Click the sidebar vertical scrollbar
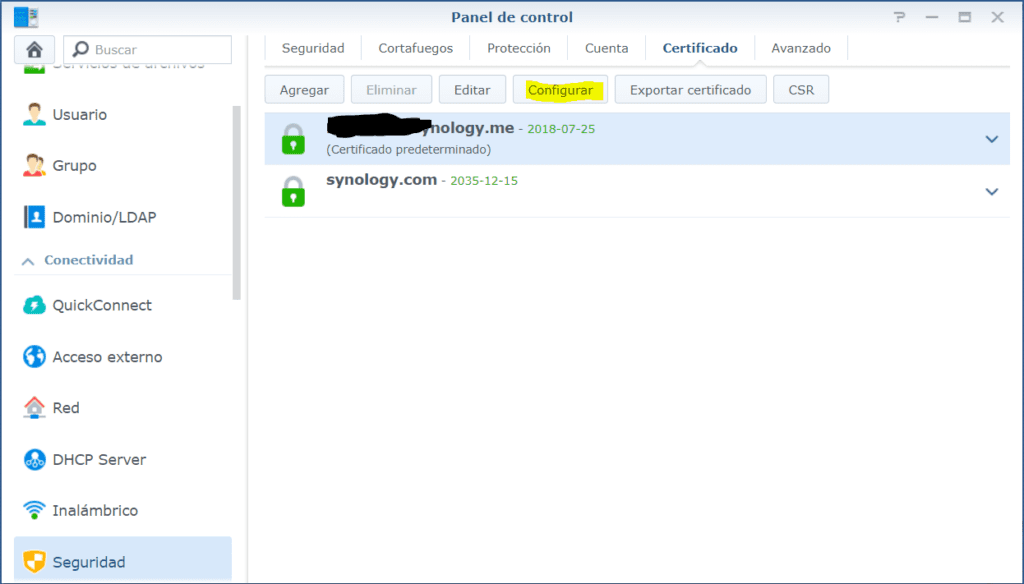Viewport: 1024px width, 584px height. (x=237, y=200)
